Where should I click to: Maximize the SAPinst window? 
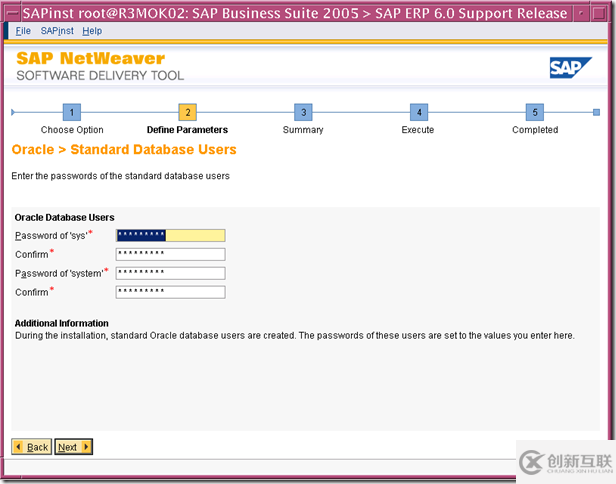[x=600, y=13]
